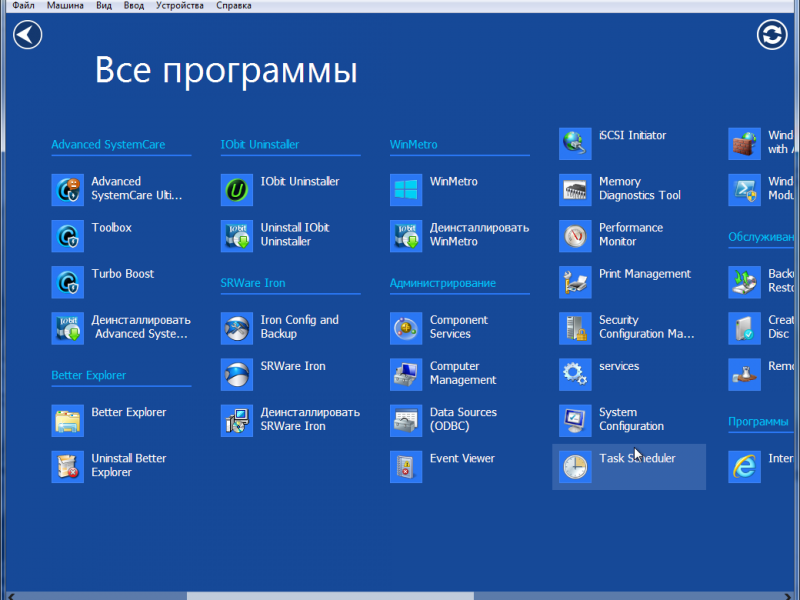Click the 'Iron Config and Backup' label
This screenshot has height=600, width=800.
click(x=299, y=327)
